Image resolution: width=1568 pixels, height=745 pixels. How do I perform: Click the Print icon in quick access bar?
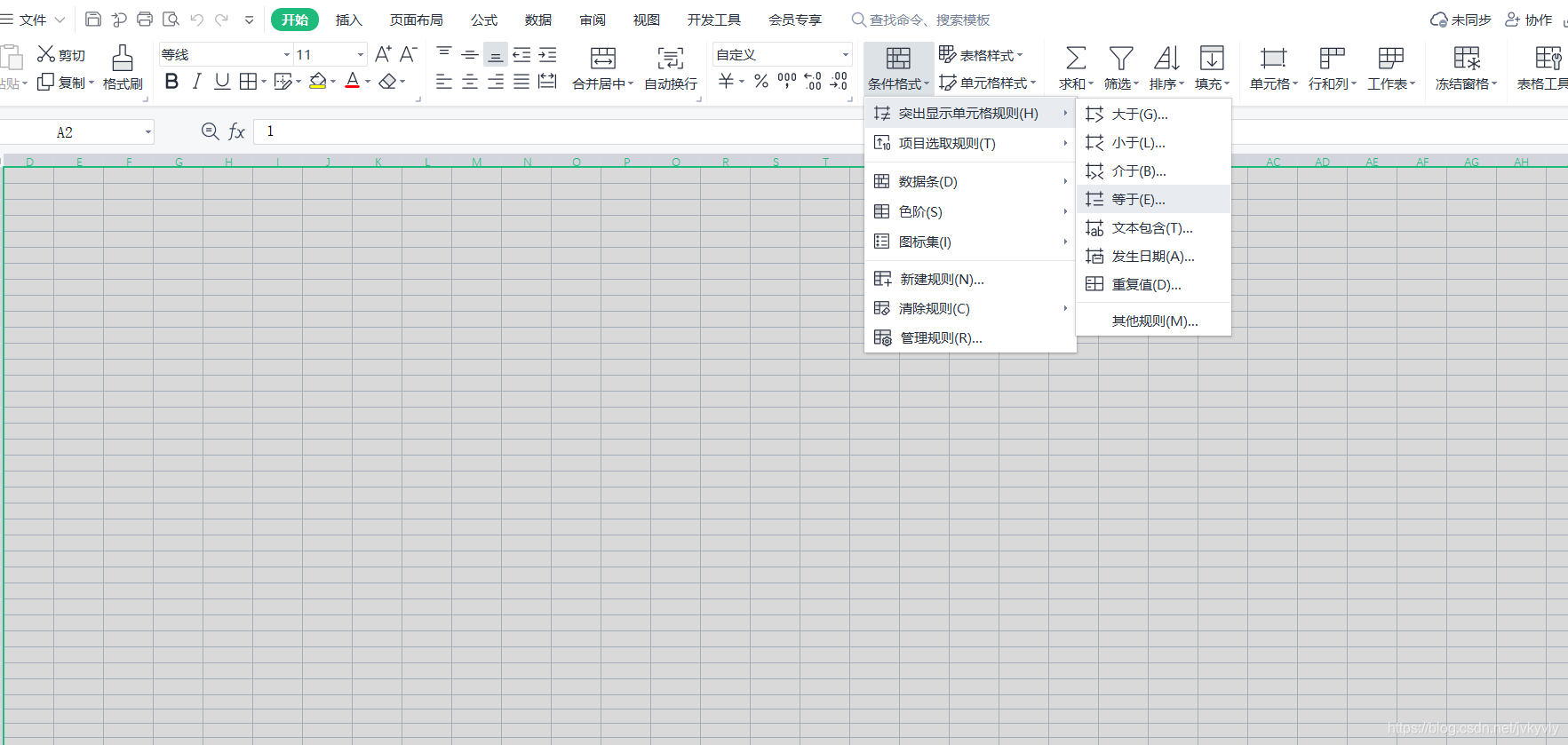coord(145,19)
